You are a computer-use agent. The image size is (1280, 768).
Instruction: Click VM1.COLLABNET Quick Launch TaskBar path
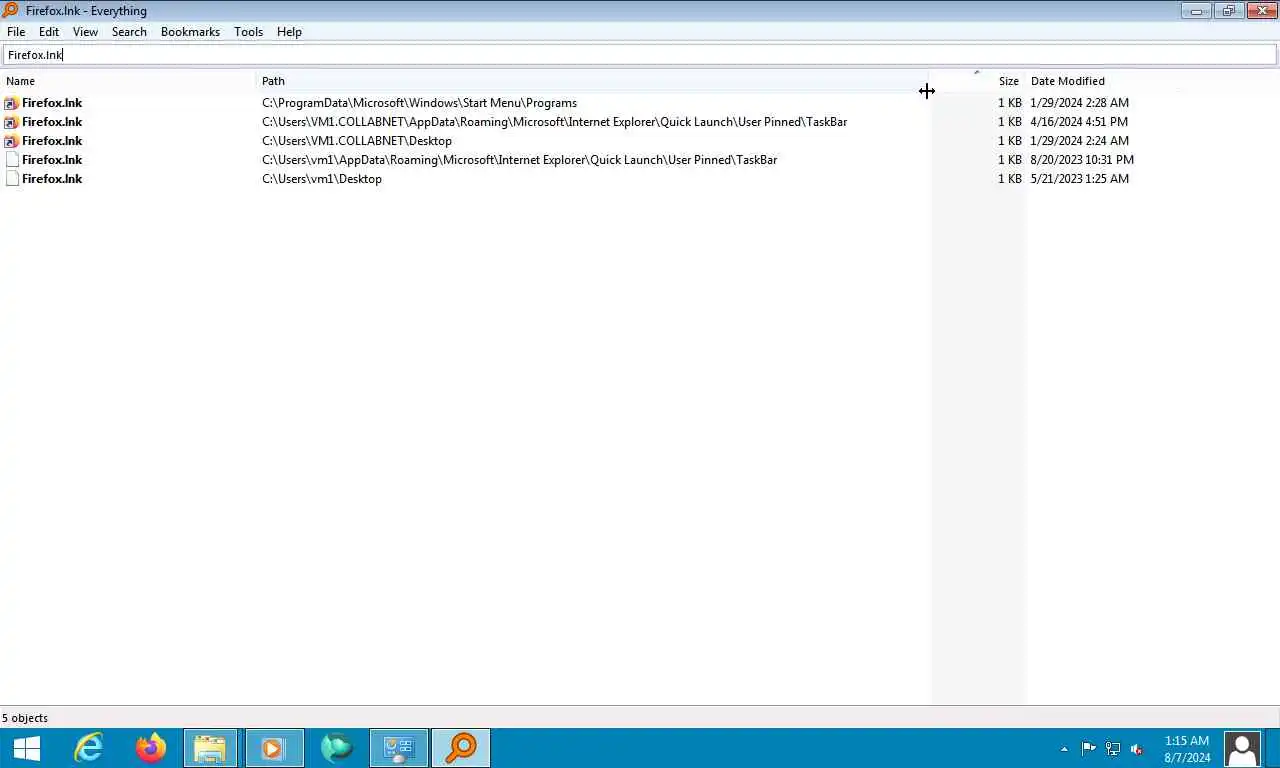pos(554,122)
